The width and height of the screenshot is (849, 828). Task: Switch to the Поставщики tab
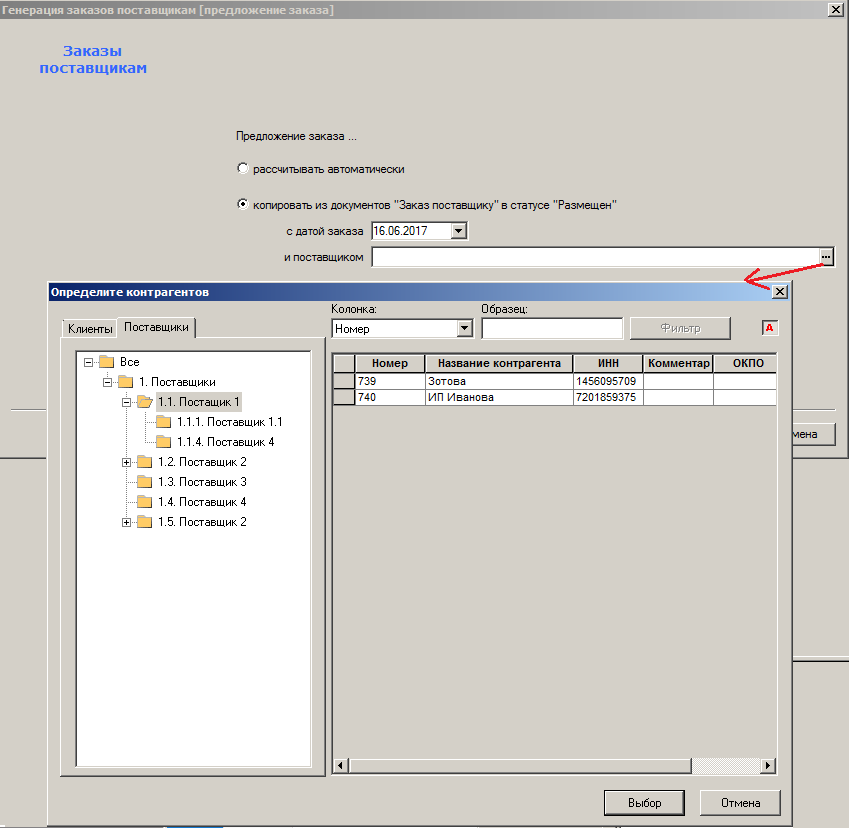tap(156, 327)
